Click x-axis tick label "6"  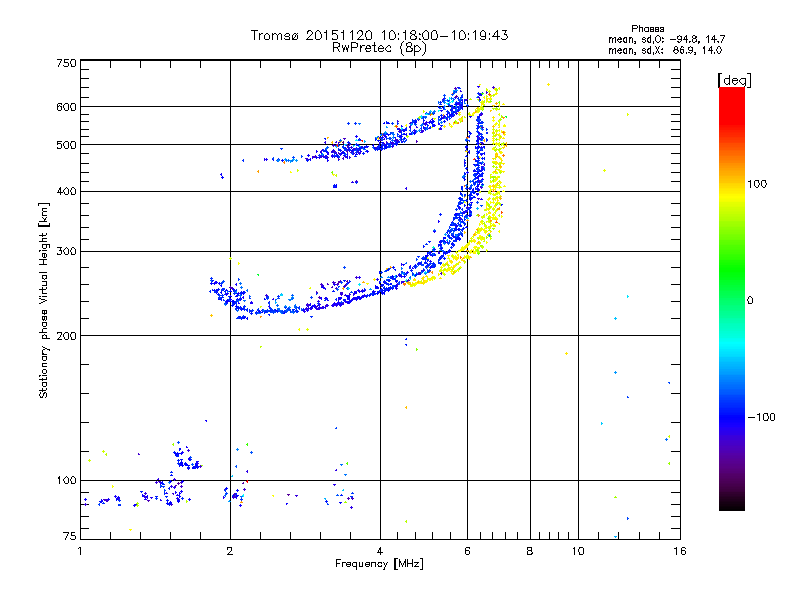[467, 551]
